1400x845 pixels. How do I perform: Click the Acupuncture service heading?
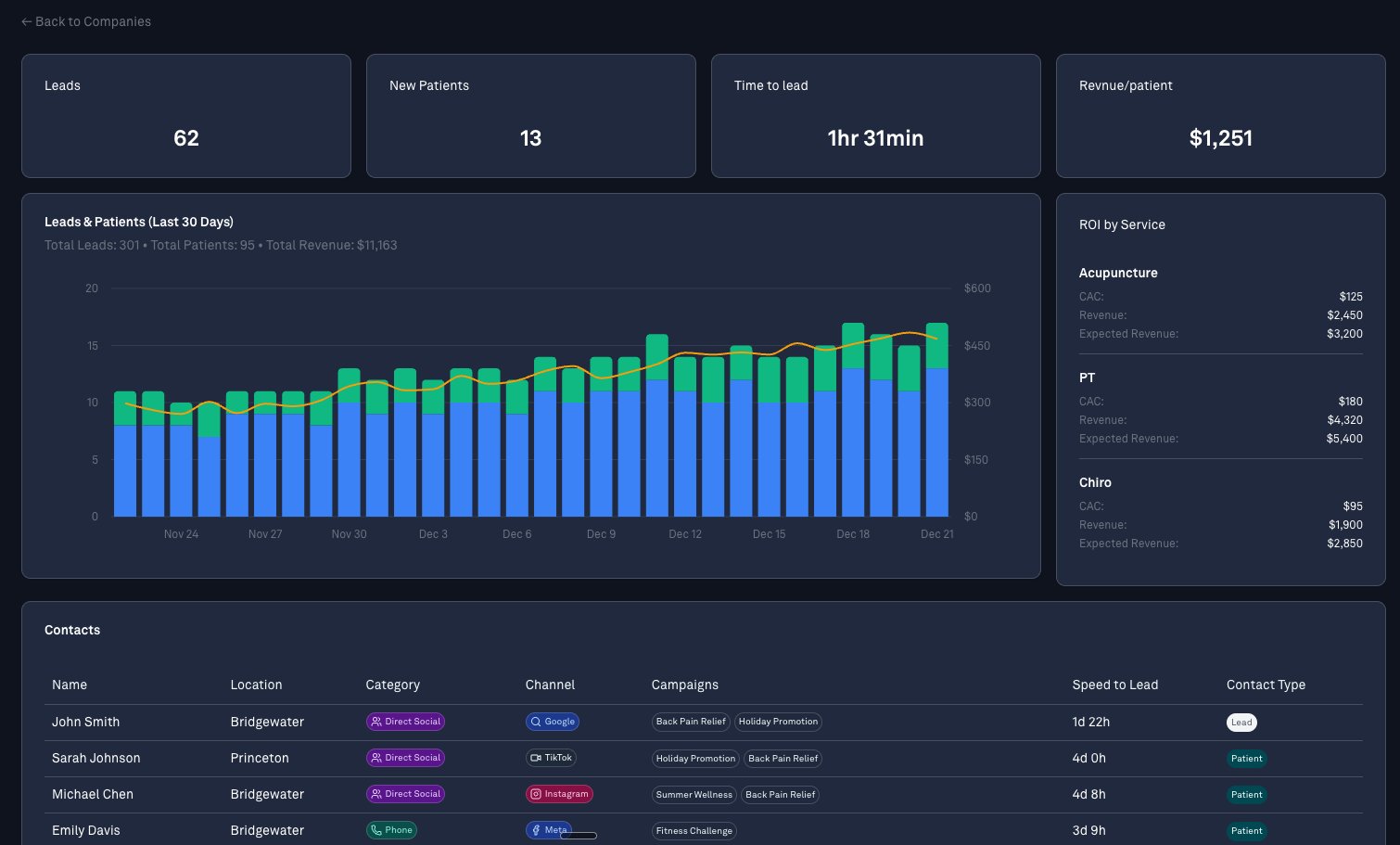[x=1118, y=273]
